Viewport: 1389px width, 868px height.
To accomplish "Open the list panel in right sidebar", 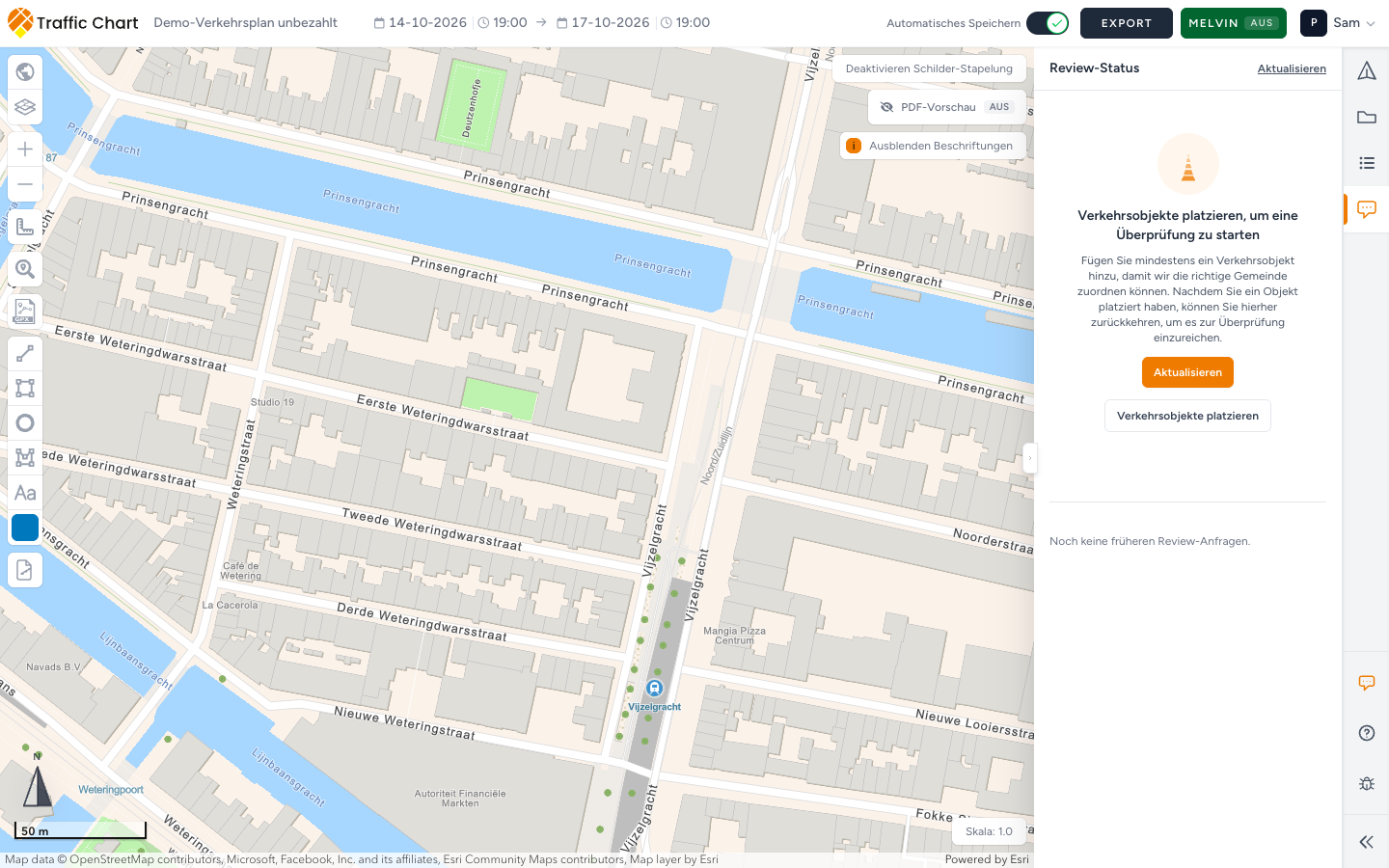I will click(1367, 163).
